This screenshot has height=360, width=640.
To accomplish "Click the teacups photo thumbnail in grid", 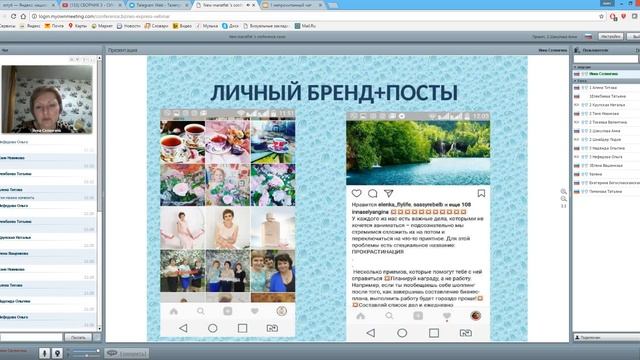I will tap(182, 142).
